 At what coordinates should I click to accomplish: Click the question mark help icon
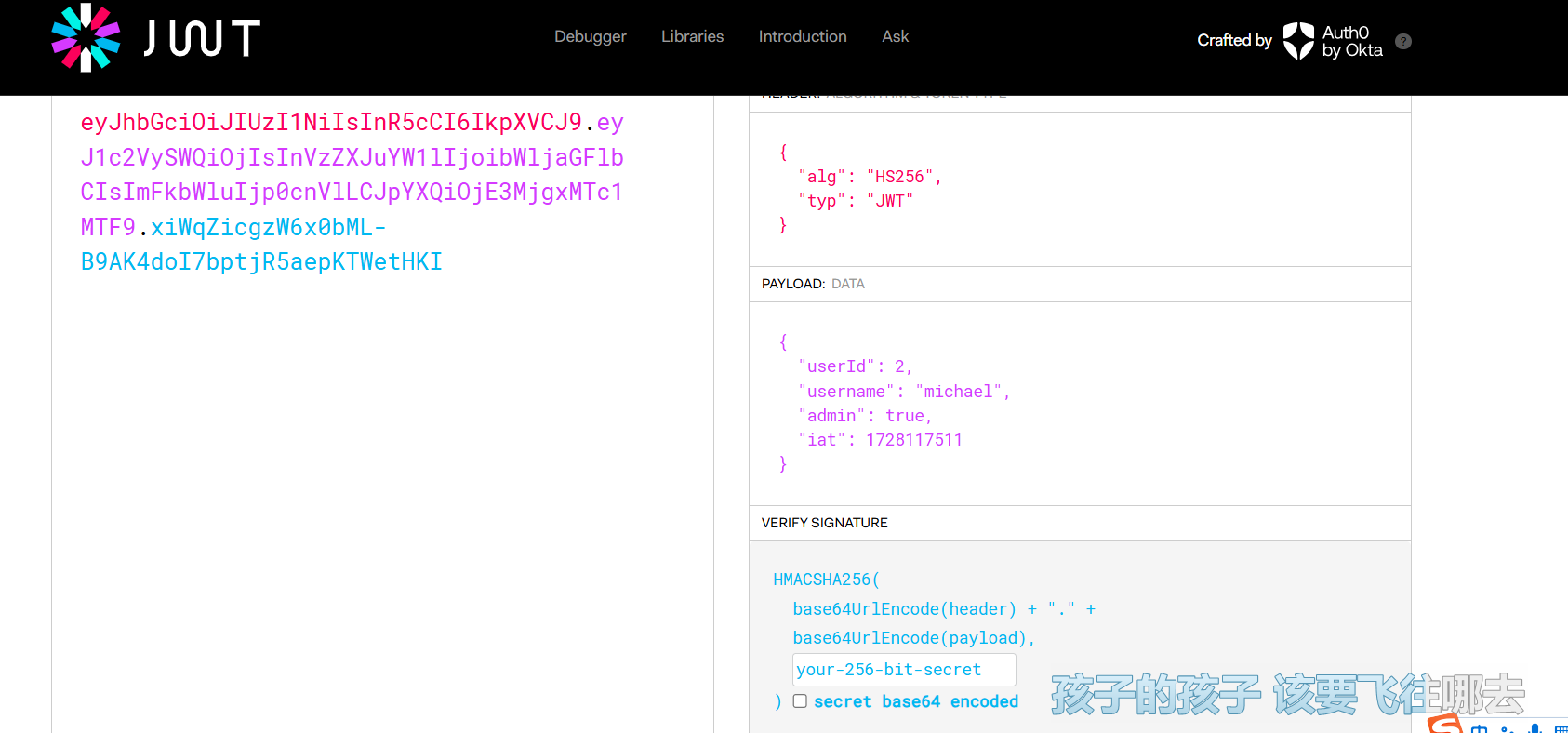(1403, 41)
